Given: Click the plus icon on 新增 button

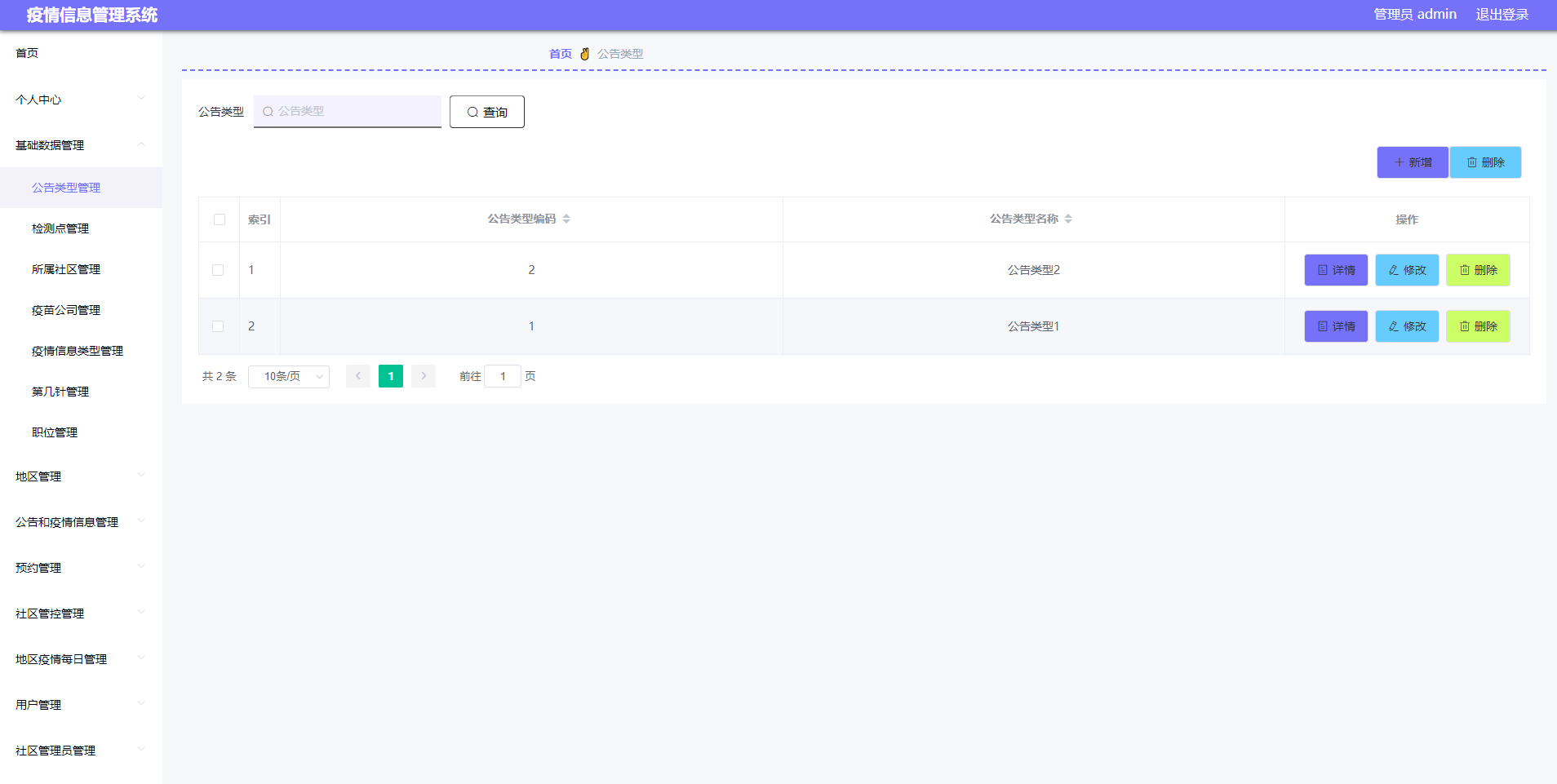Looking at the screenshot, I should (1398, 162).
